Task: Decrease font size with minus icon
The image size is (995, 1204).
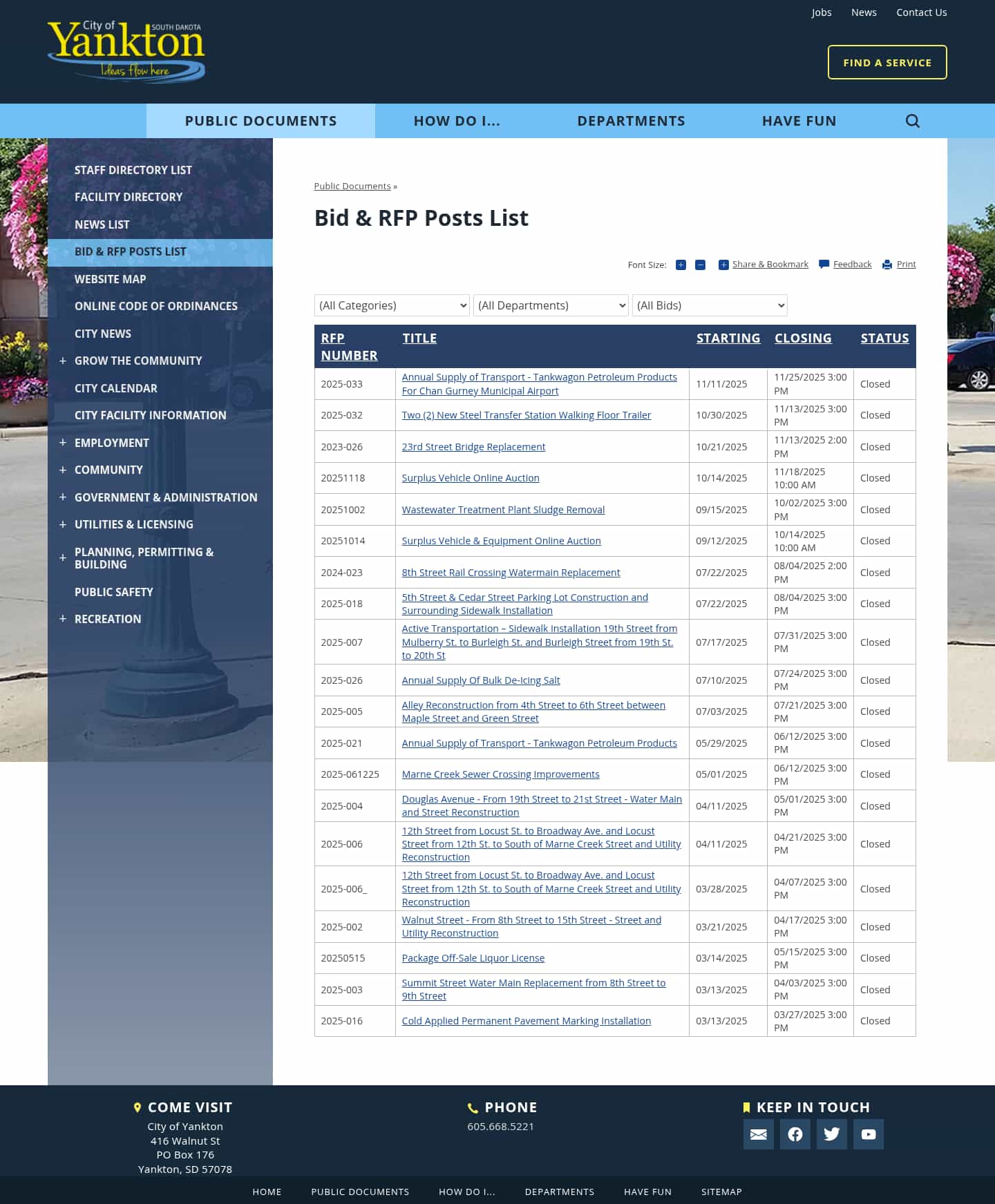Action: click(700, 265)
